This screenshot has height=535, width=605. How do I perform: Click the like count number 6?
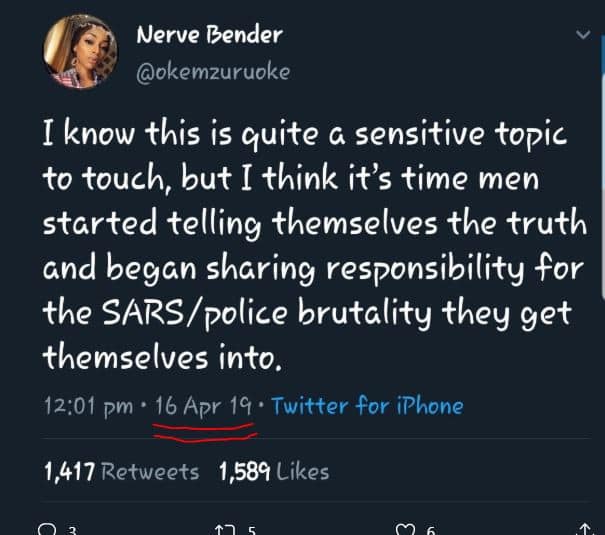coord(431,531)
